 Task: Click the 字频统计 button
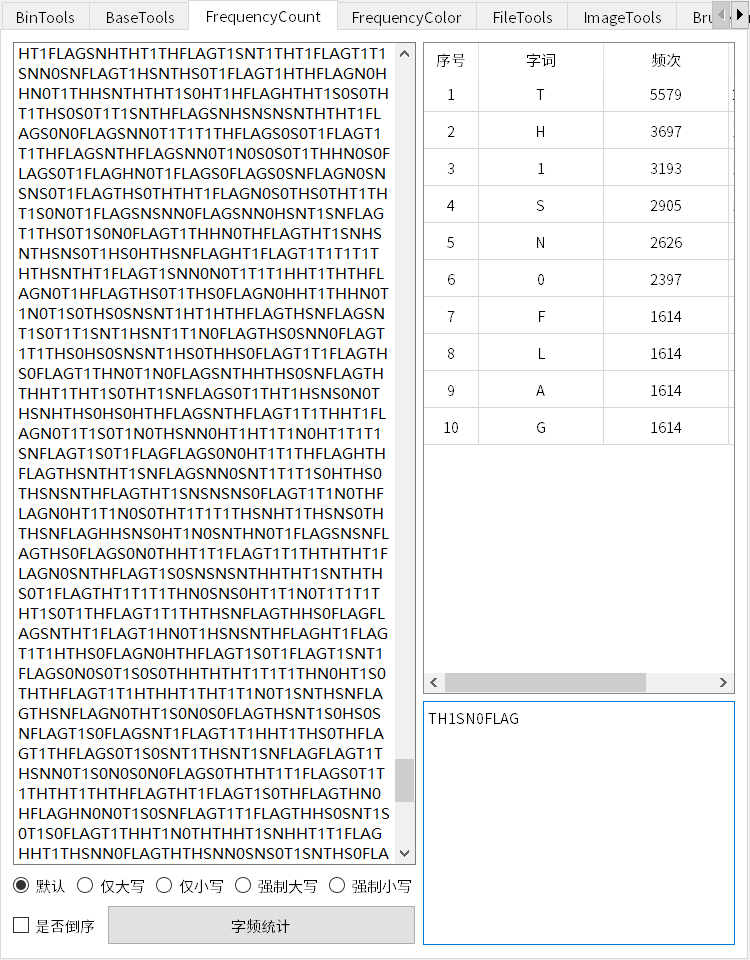point(261,926)
